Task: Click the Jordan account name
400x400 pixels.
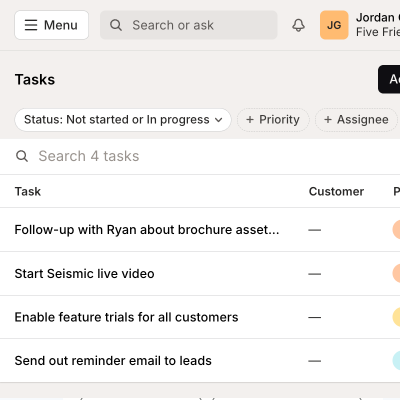Action: click(x=378, y=17)
